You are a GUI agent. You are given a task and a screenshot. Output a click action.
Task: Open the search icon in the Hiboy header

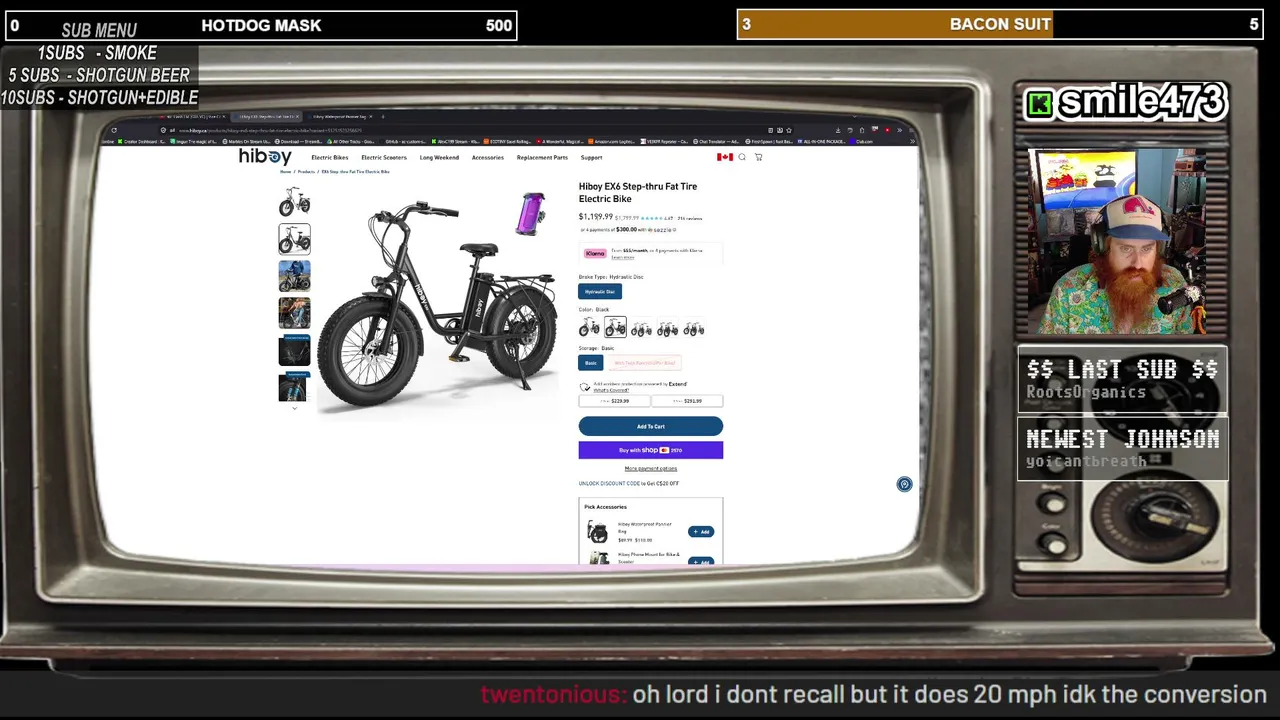742,157
